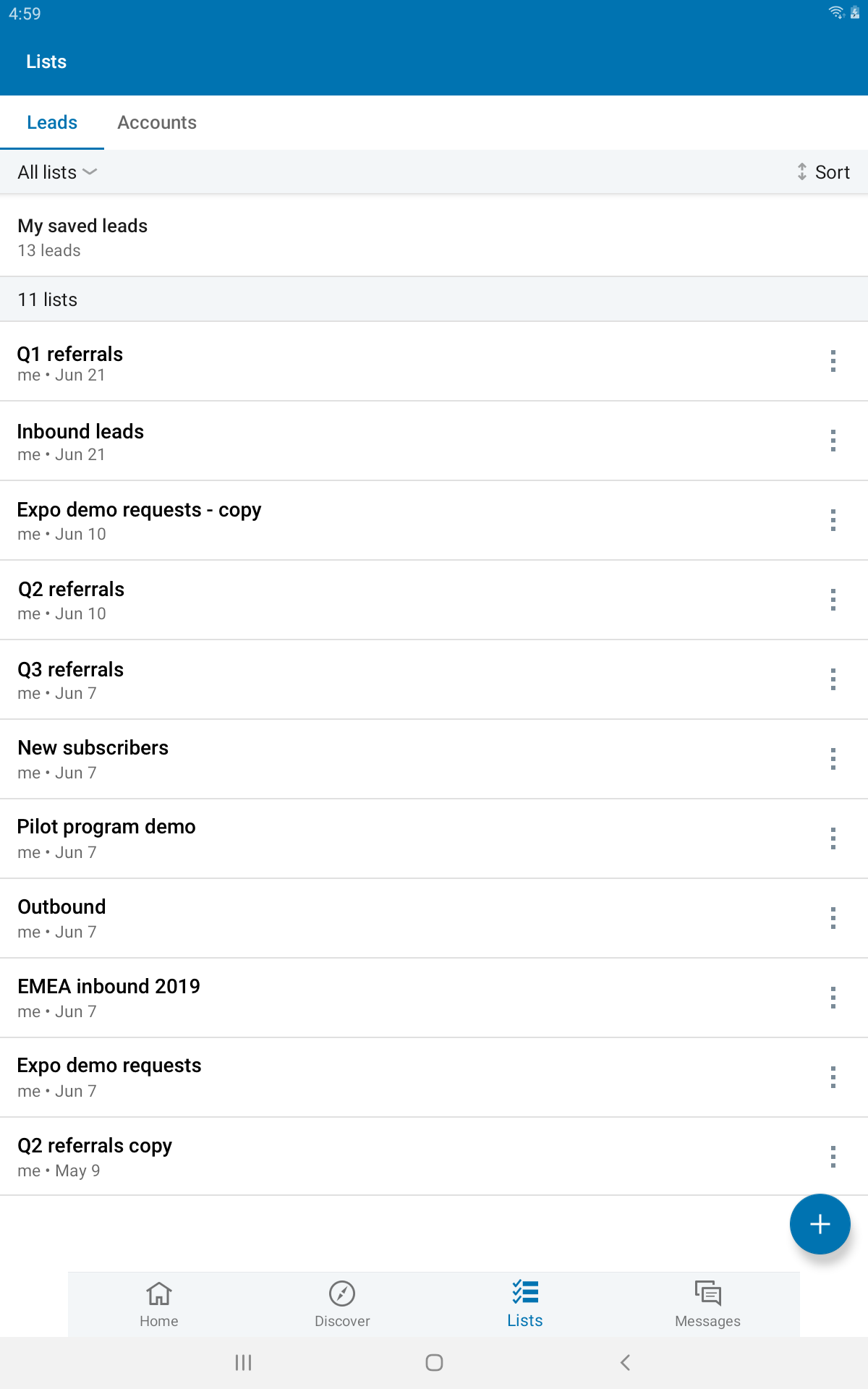Viewport: 868px width, 1389px height.
Task: Open Messages in the bottom navigation
Action: point(707,1304)
